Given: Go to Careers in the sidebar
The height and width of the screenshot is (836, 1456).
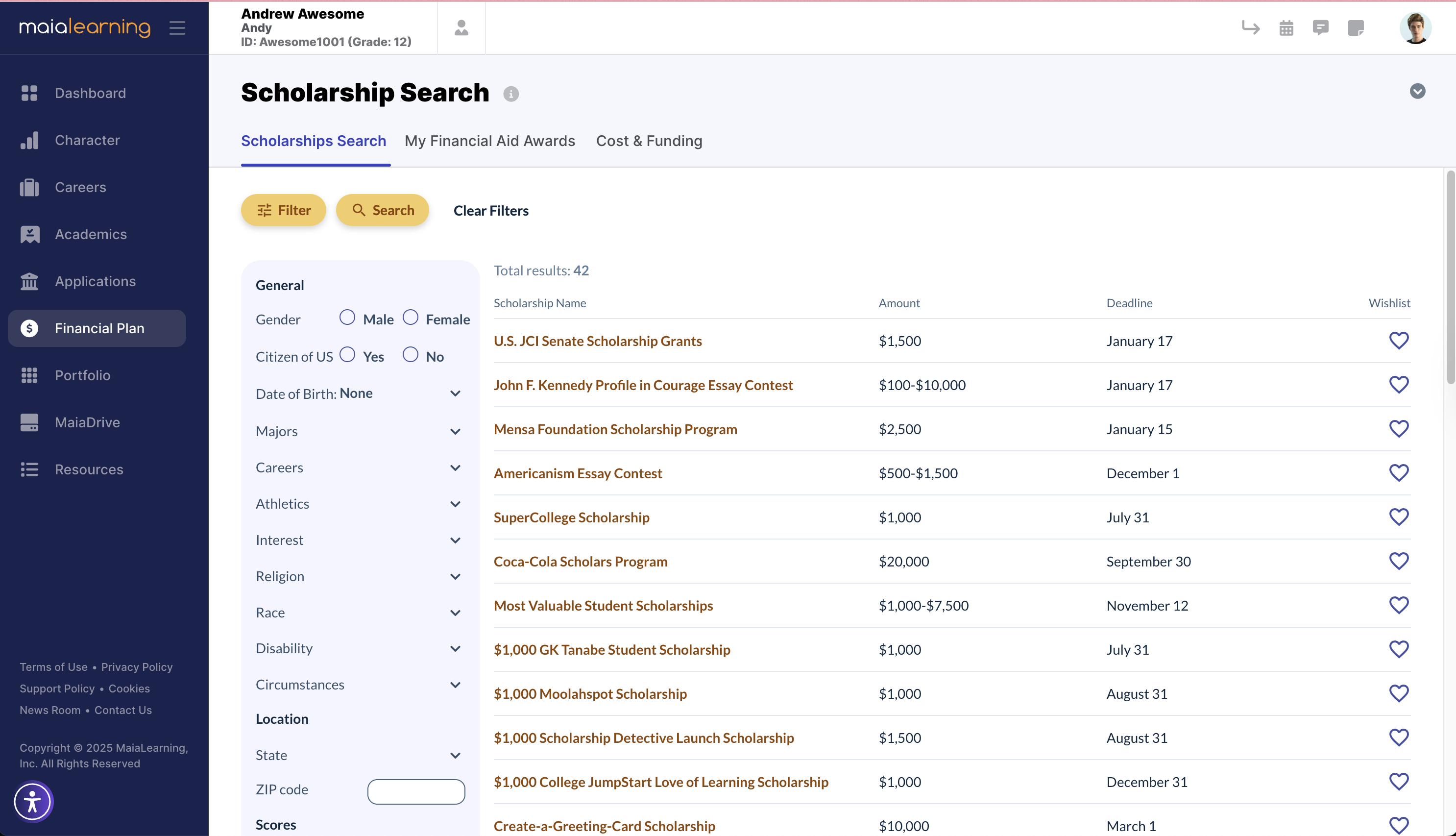Looking at the screenshot, I should [97, 187].
